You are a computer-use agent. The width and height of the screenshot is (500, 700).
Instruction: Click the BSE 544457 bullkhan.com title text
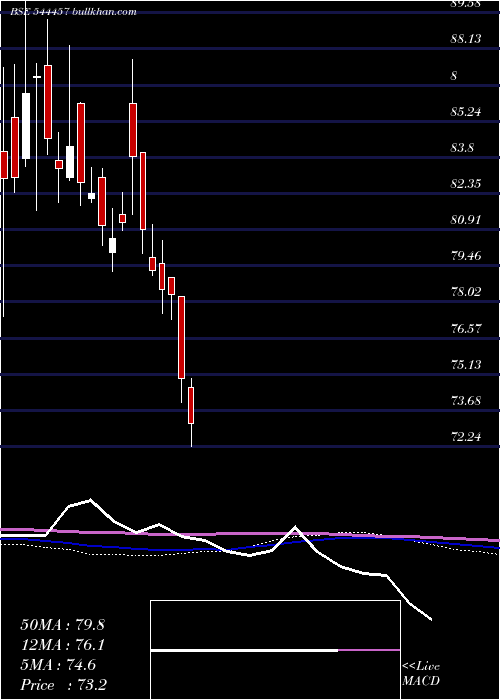coord(74,12)
